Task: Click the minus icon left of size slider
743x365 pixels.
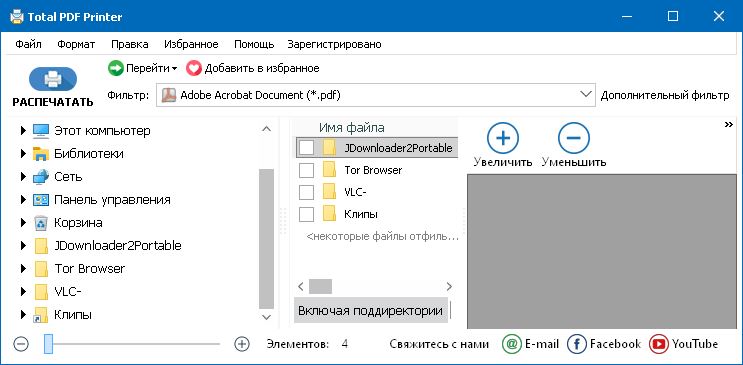Action: (21, 344)
